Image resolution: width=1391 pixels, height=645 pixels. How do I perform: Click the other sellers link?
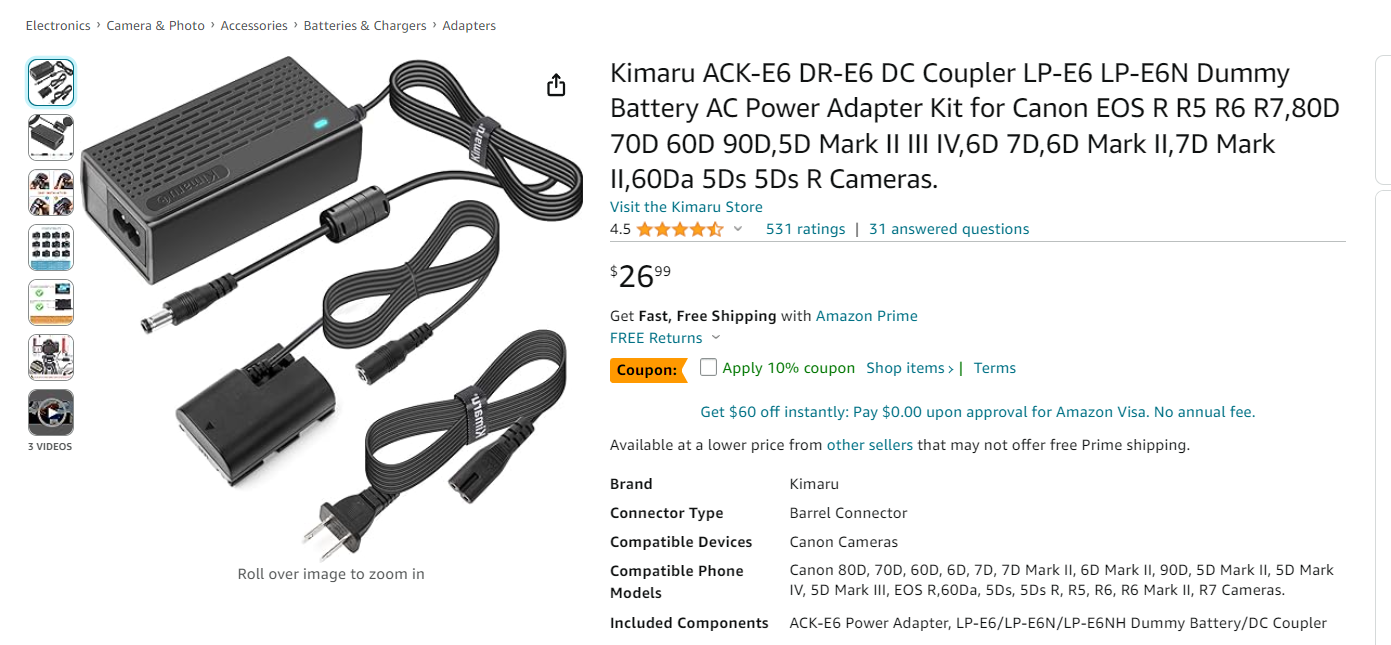[x=869, y=445]
